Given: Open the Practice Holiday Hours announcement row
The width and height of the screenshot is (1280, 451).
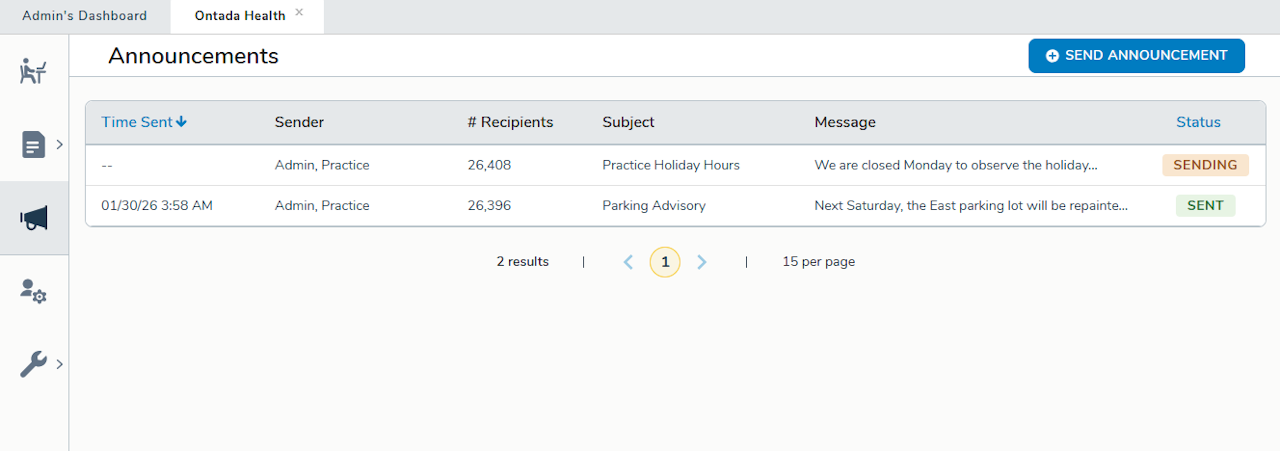Looking at the screenshot, I should (670, 165).
